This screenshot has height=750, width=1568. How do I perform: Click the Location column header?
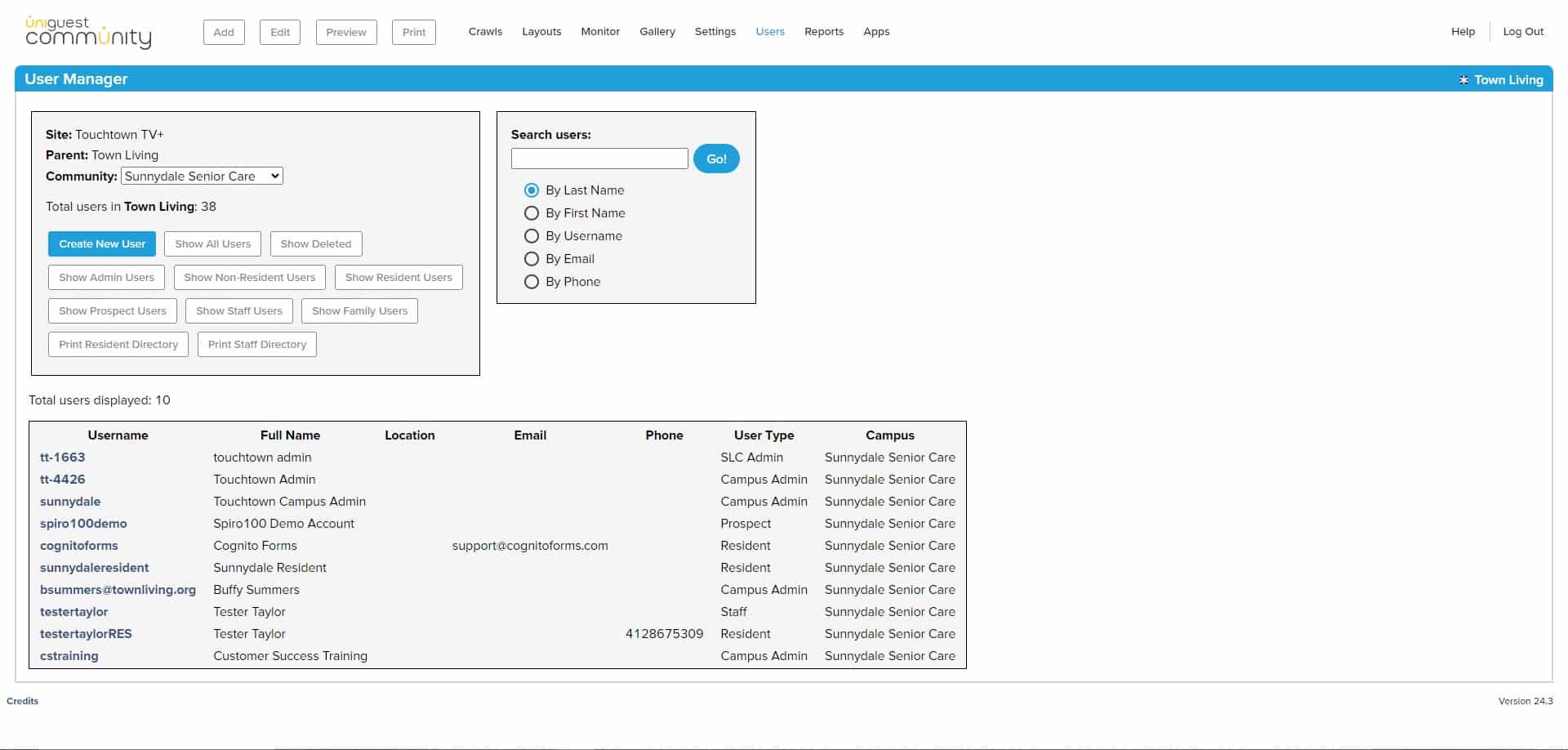click(x=410, y=435)
